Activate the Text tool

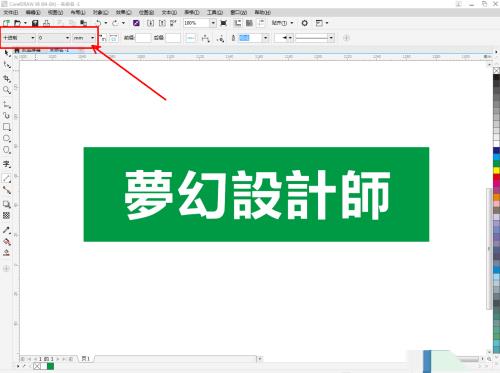coord(7,164)
